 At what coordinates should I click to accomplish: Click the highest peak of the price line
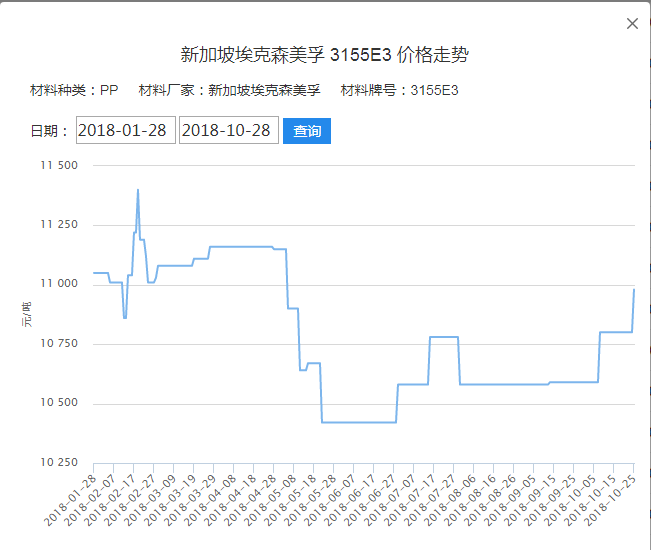(138, 189)
